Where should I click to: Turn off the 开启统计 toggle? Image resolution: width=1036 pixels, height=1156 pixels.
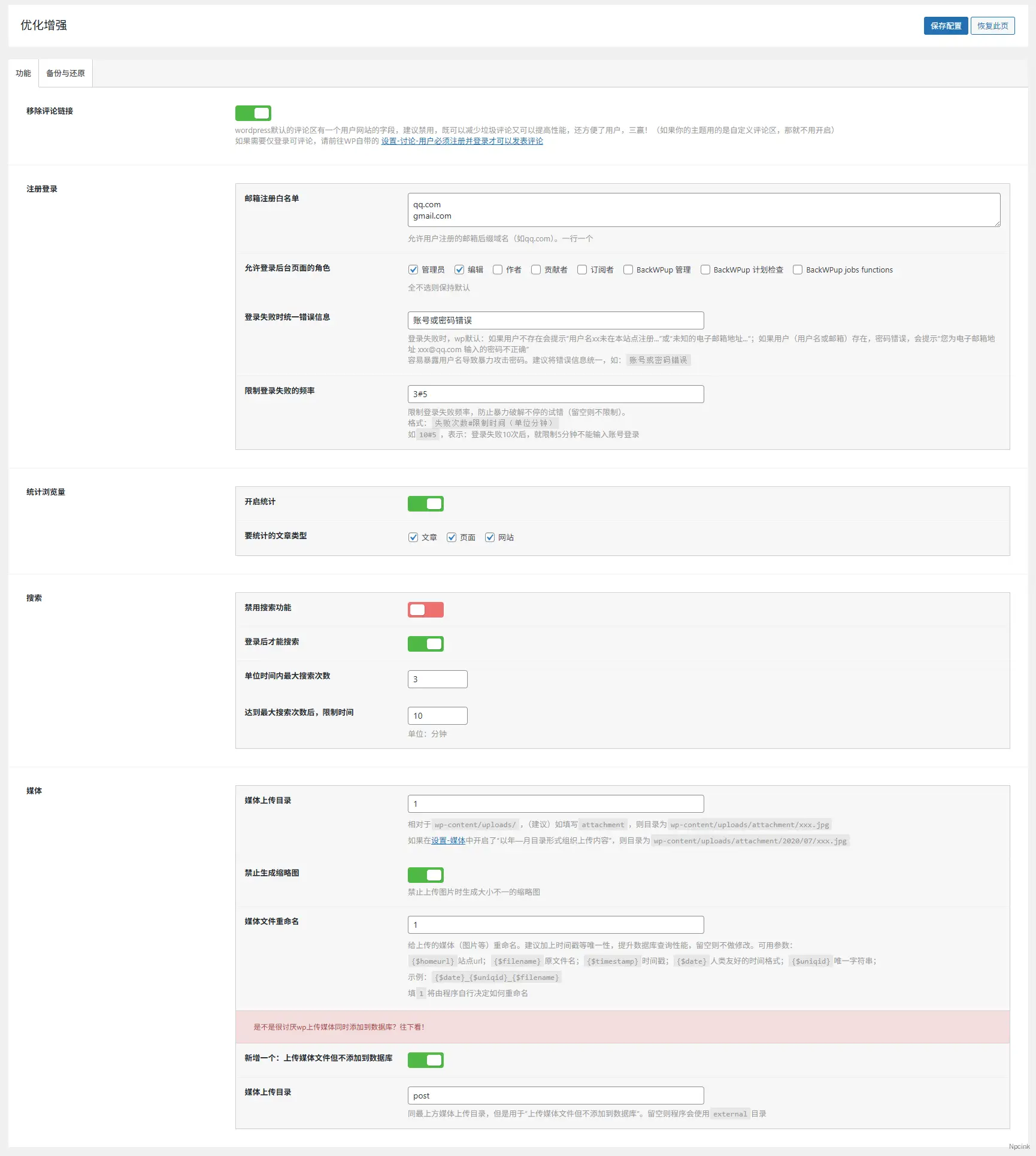point(425,503)
